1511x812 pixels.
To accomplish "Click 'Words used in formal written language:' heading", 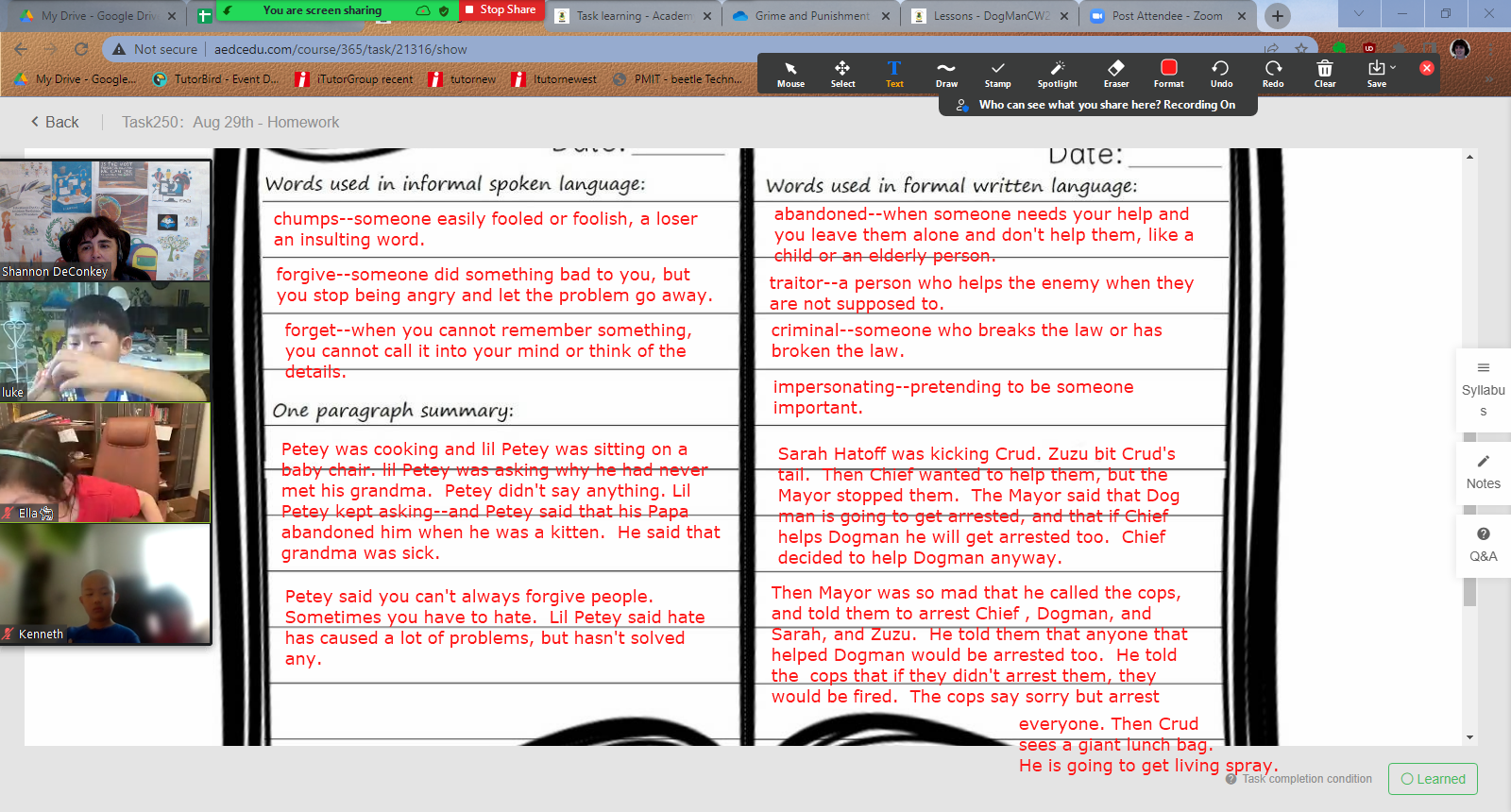I will click(951, 186).
